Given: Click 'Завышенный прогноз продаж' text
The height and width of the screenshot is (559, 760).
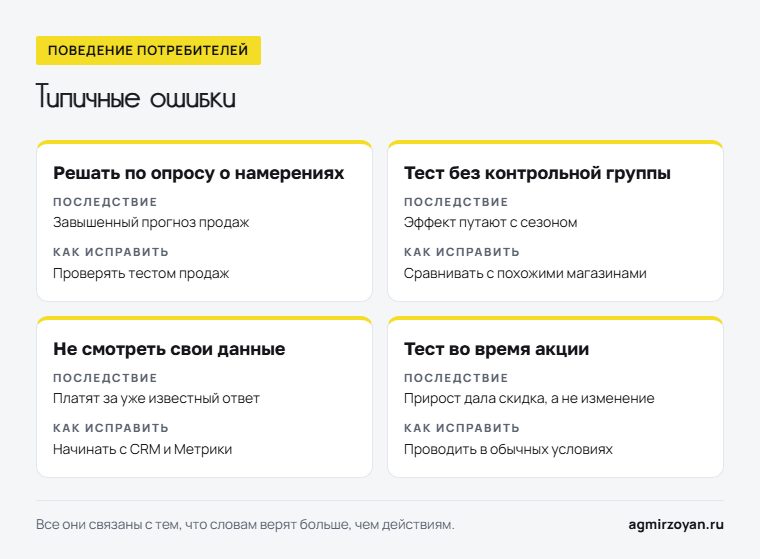Looking at the screenshot, I should [151, 223].
